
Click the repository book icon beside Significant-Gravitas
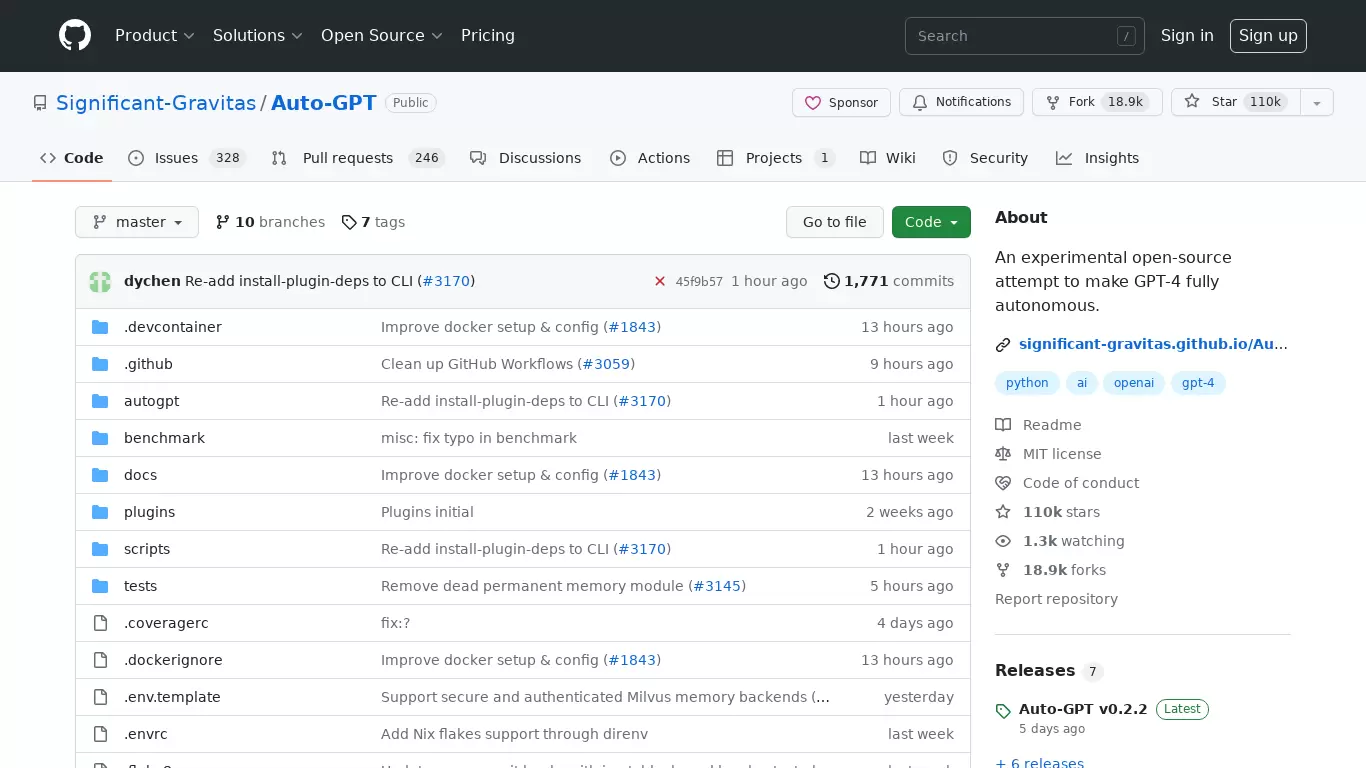pyautogui.click(x=40, y=103)
